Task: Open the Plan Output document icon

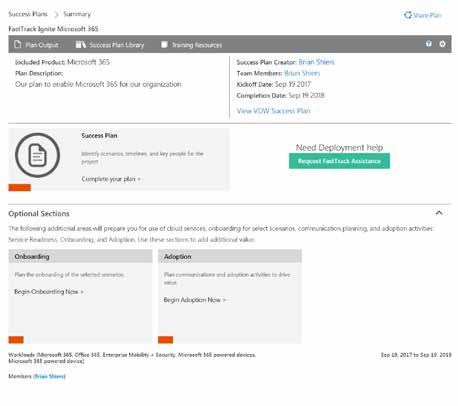Action: point(18,44)
